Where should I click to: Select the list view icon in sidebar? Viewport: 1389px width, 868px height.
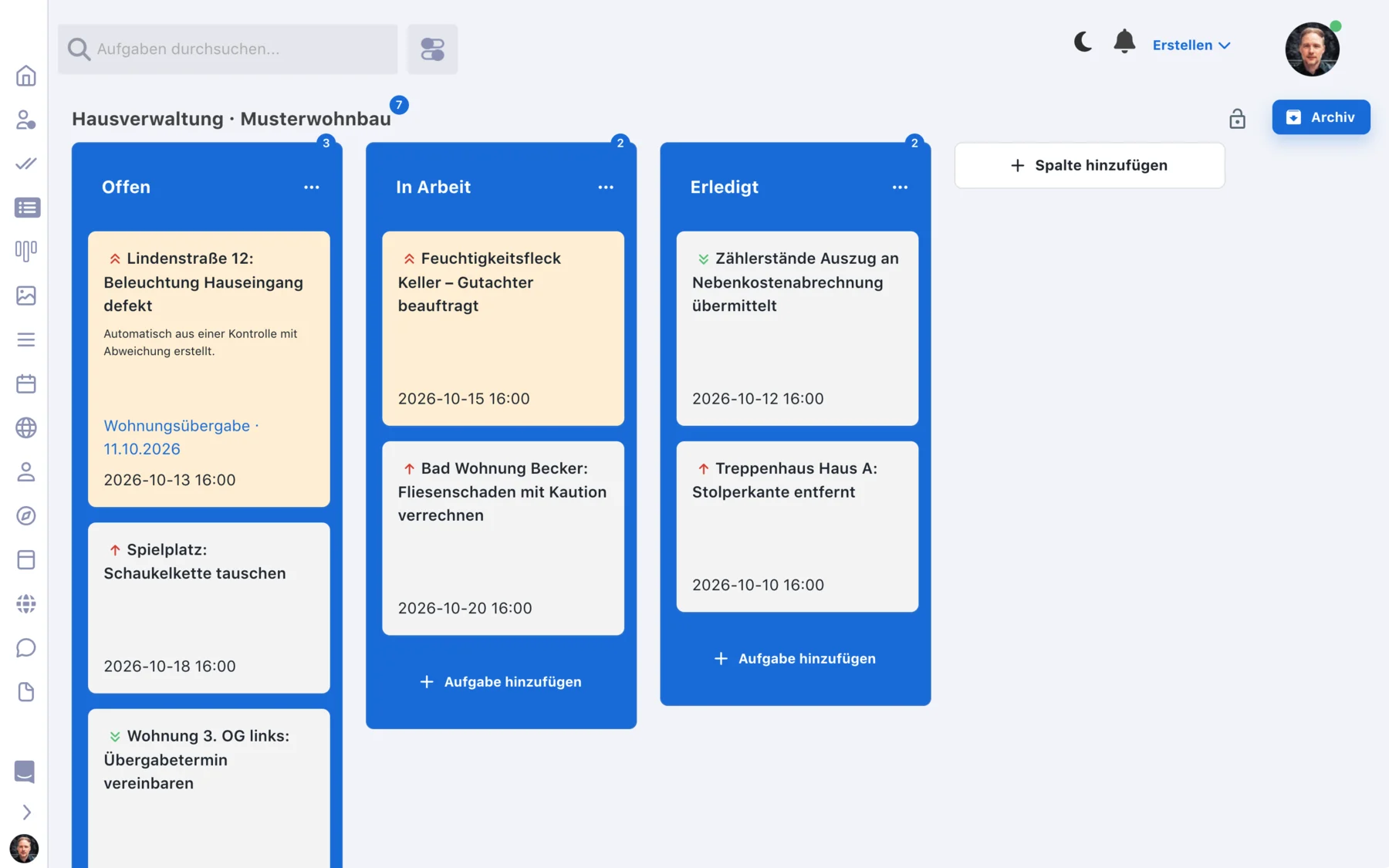click(x=27, y=208)
